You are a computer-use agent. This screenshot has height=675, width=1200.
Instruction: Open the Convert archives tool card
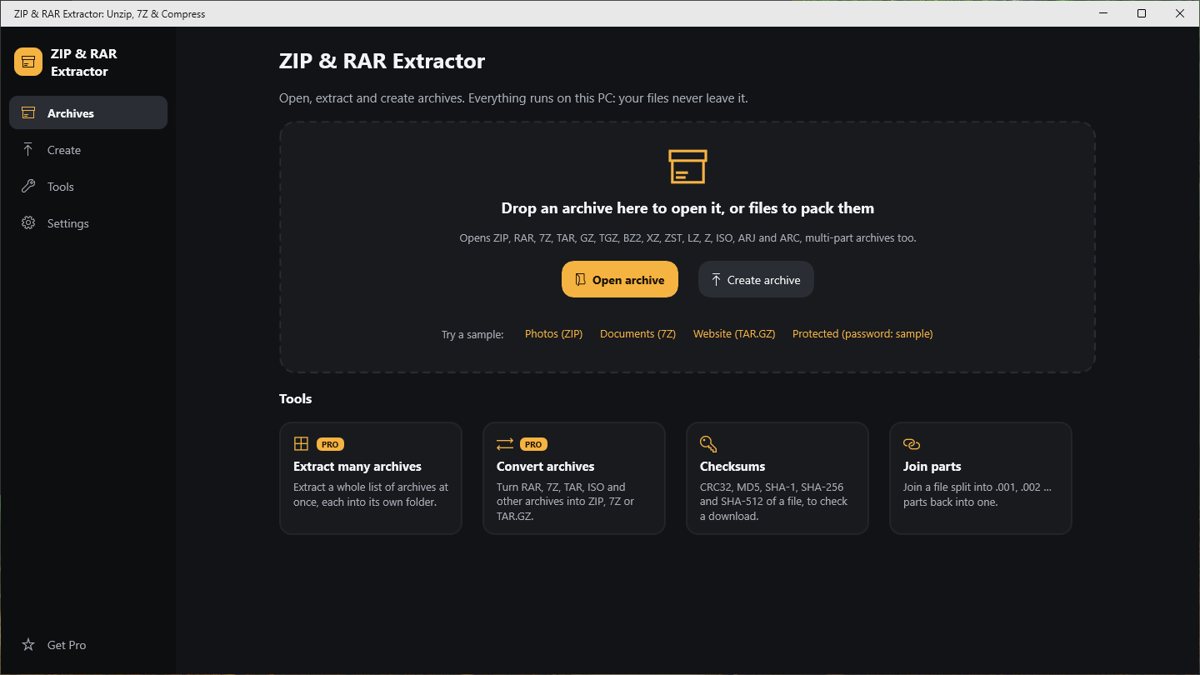click(x=574, y=478)
